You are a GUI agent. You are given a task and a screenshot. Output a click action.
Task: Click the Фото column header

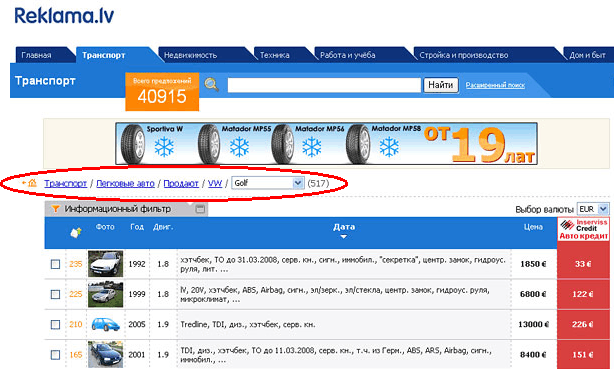point(105,227)
